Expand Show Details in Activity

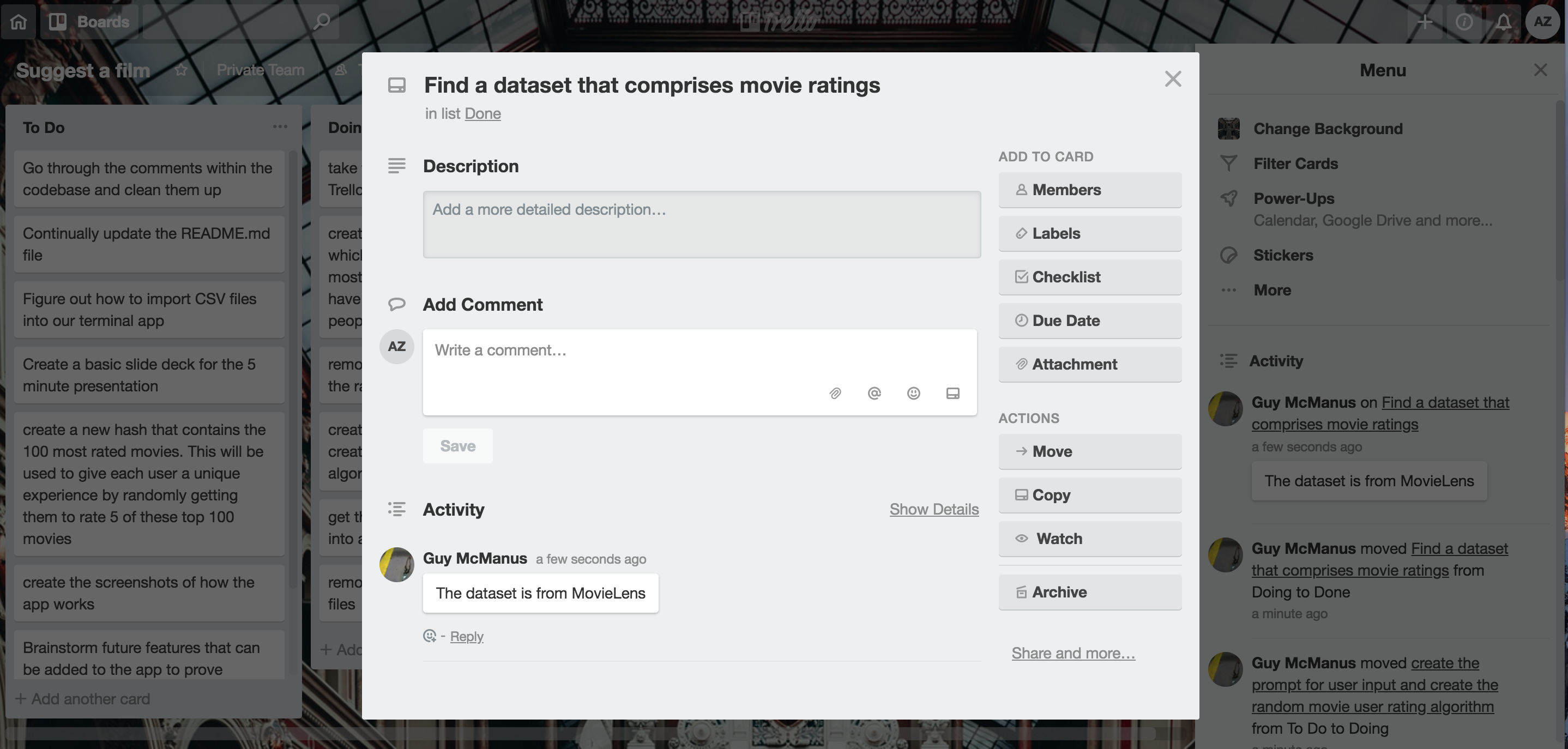tap(934, 509)
